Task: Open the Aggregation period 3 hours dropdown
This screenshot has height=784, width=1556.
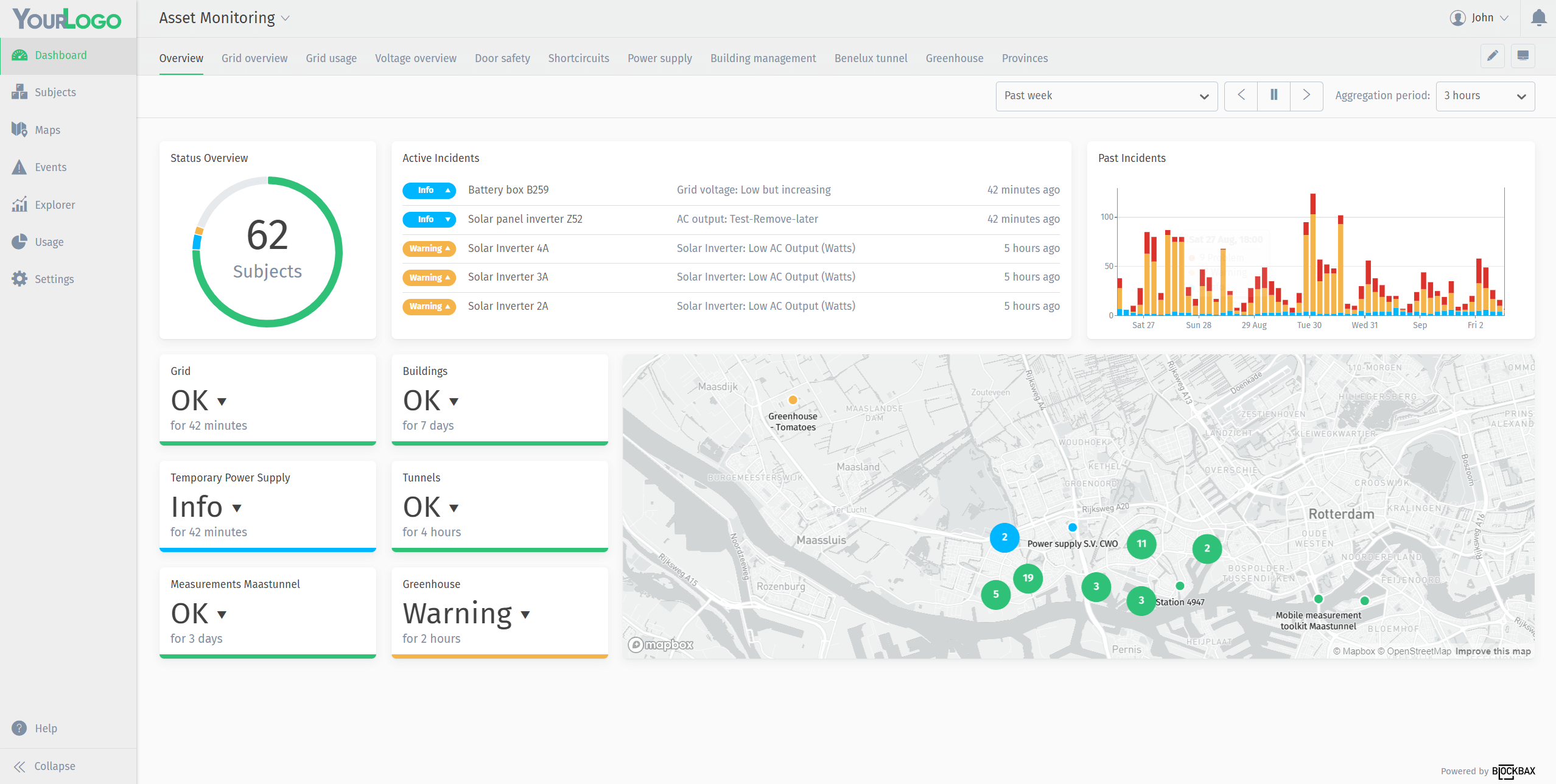Action: (1484, 96)
